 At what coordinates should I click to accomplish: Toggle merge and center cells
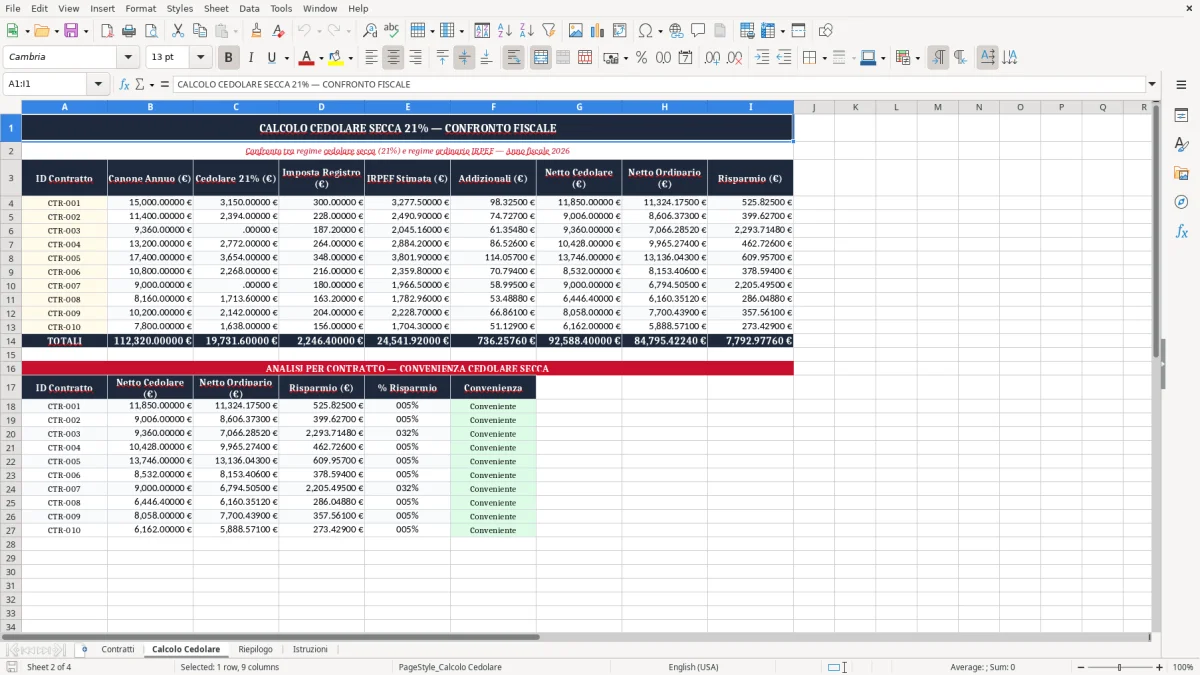pyautogui.click(x=540, y=58)
